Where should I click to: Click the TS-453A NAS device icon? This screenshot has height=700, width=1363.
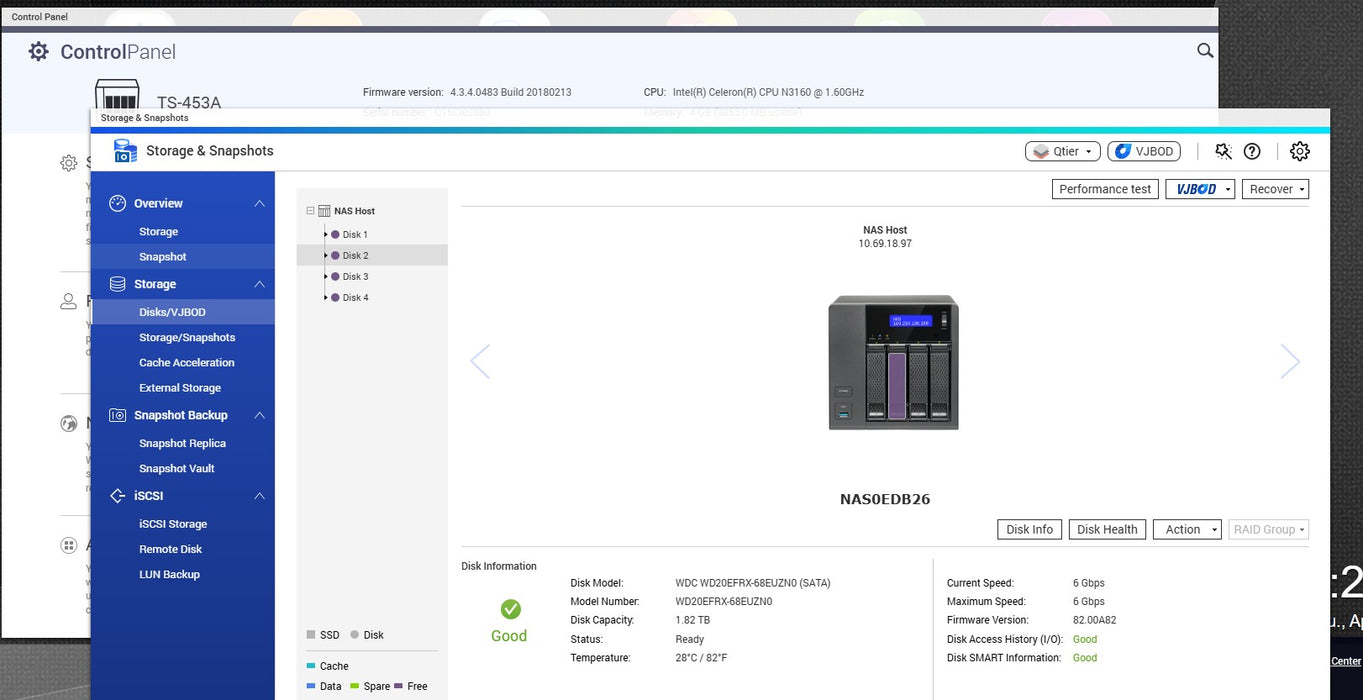point(117,94)
